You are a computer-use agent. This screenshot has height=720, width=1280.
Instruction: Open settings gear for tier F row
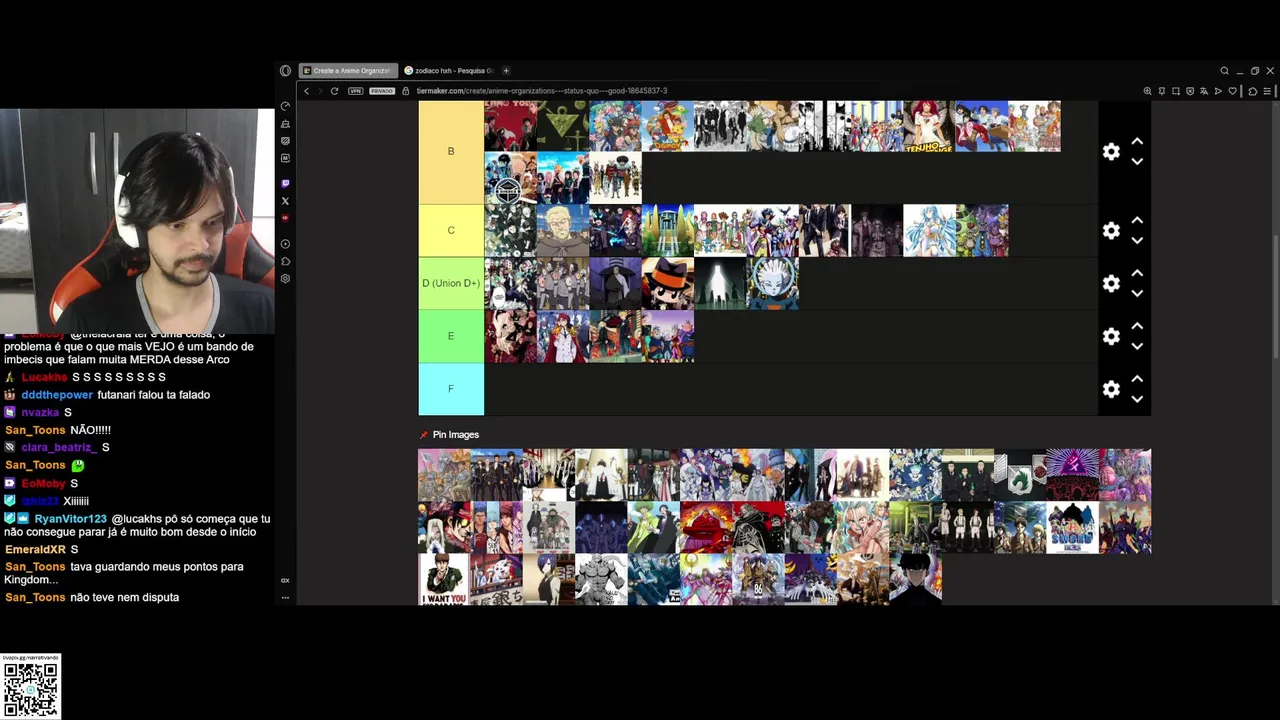[1111, 389]
